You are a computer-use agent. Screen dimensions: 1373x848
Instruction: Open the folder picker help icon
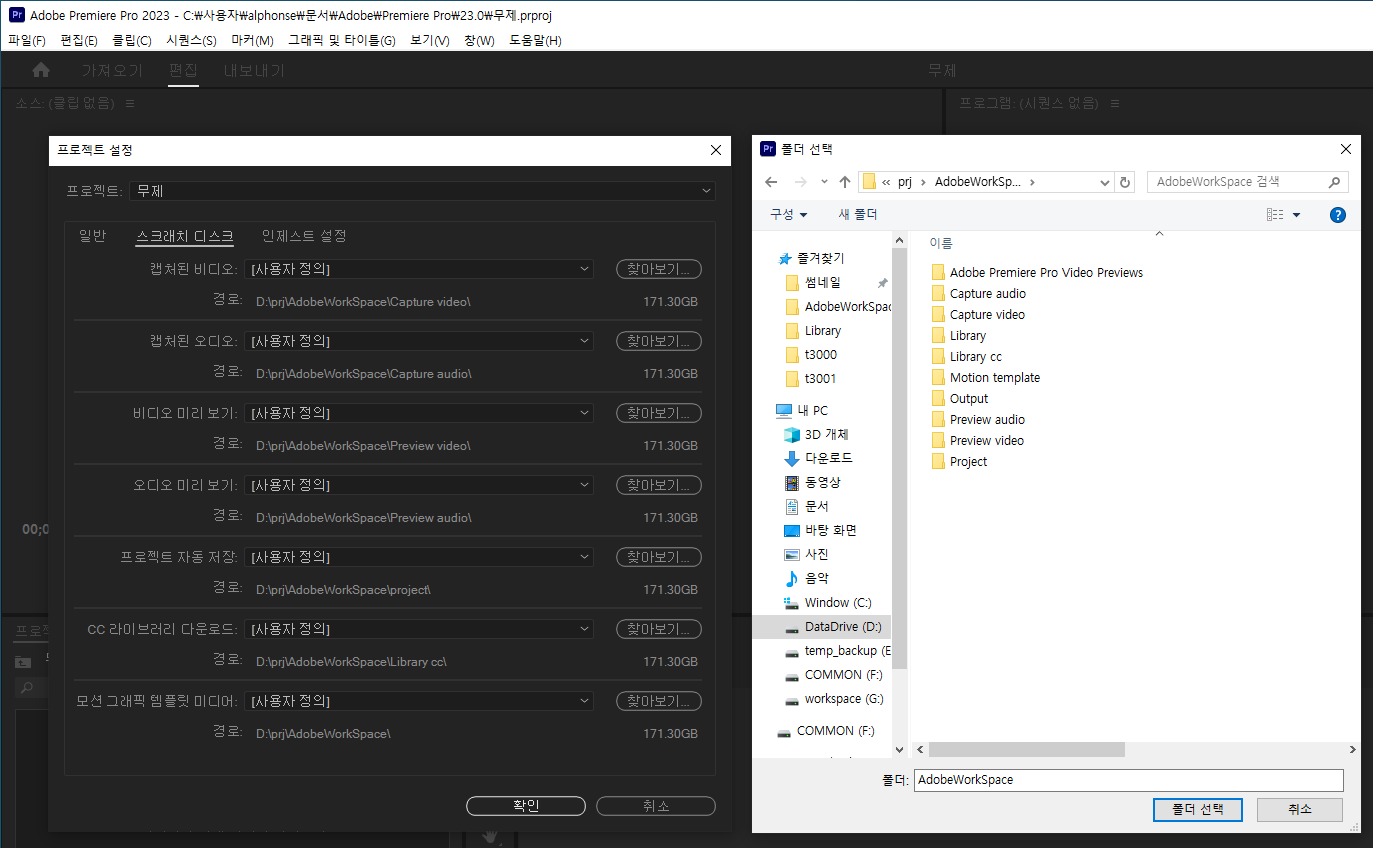[1338, 215]
